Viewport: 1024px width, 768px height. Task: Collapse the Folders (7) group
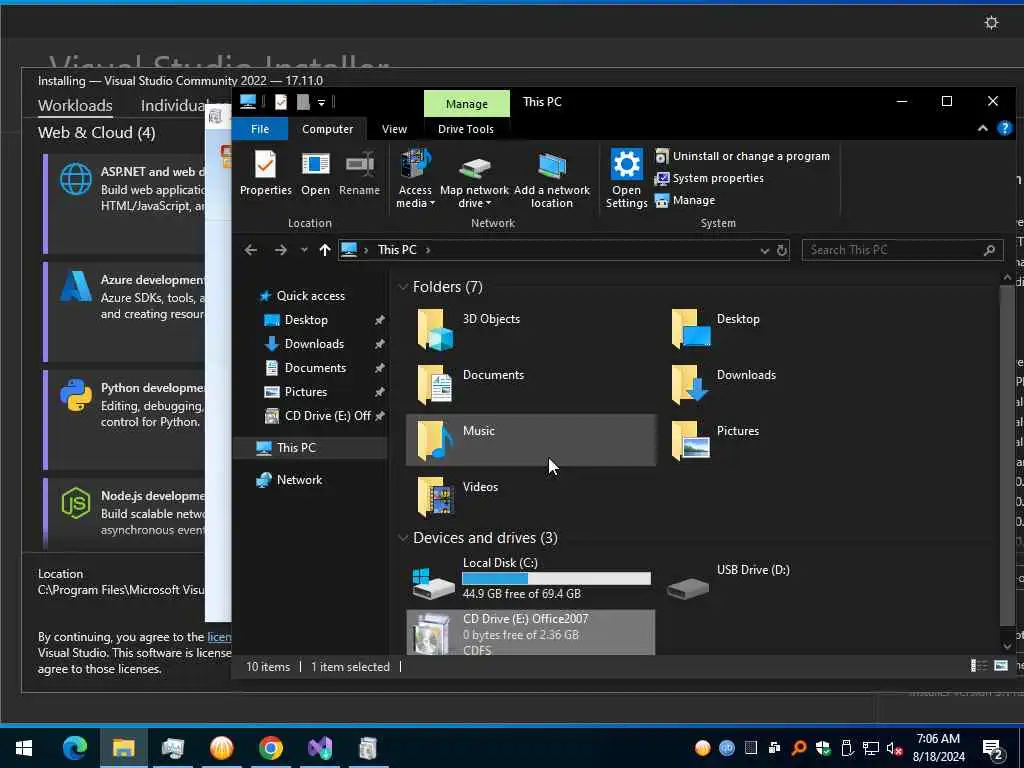403,287
